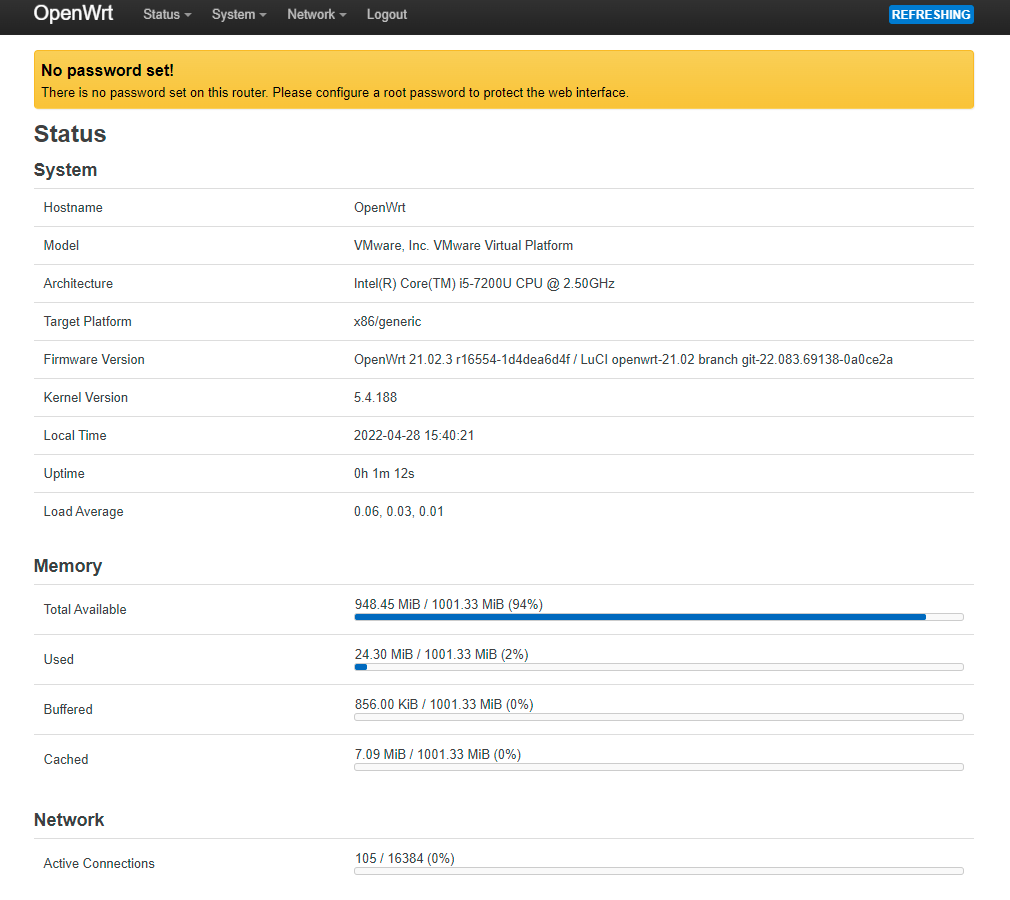Click the '105 / 16384 (0%)' connections text
Image resolution: width=1010 pixels, height=900 pixels.
[x=405, y=858]
